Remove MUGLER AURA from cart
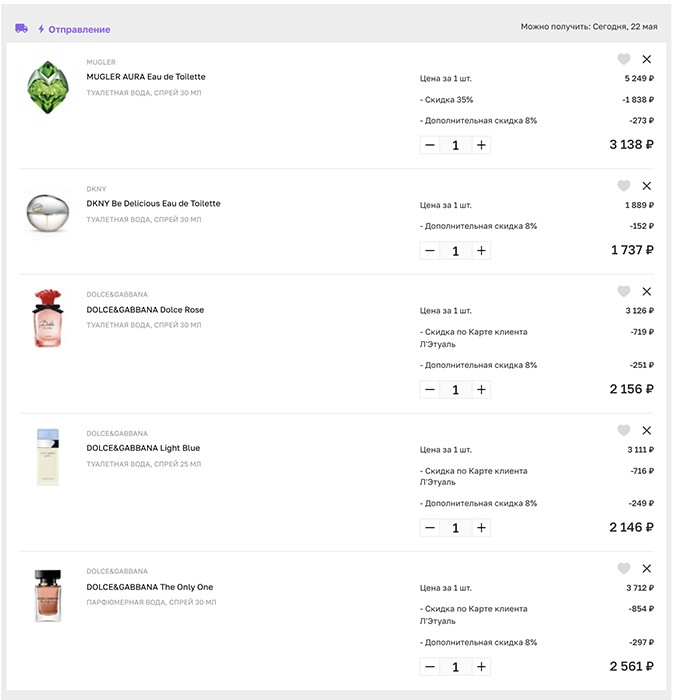Screen dimensions: 676x700 [x=647, y=59]
